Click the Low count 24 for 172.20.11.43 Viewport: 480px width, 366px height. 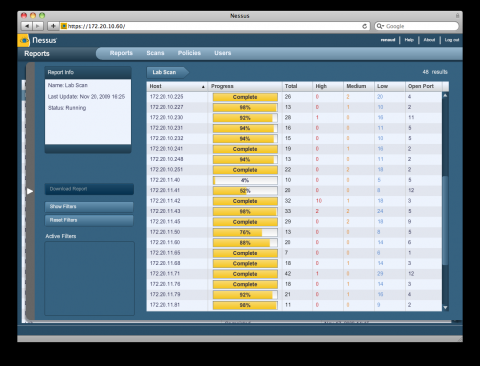pyautogui.click(x=380, y=211)
